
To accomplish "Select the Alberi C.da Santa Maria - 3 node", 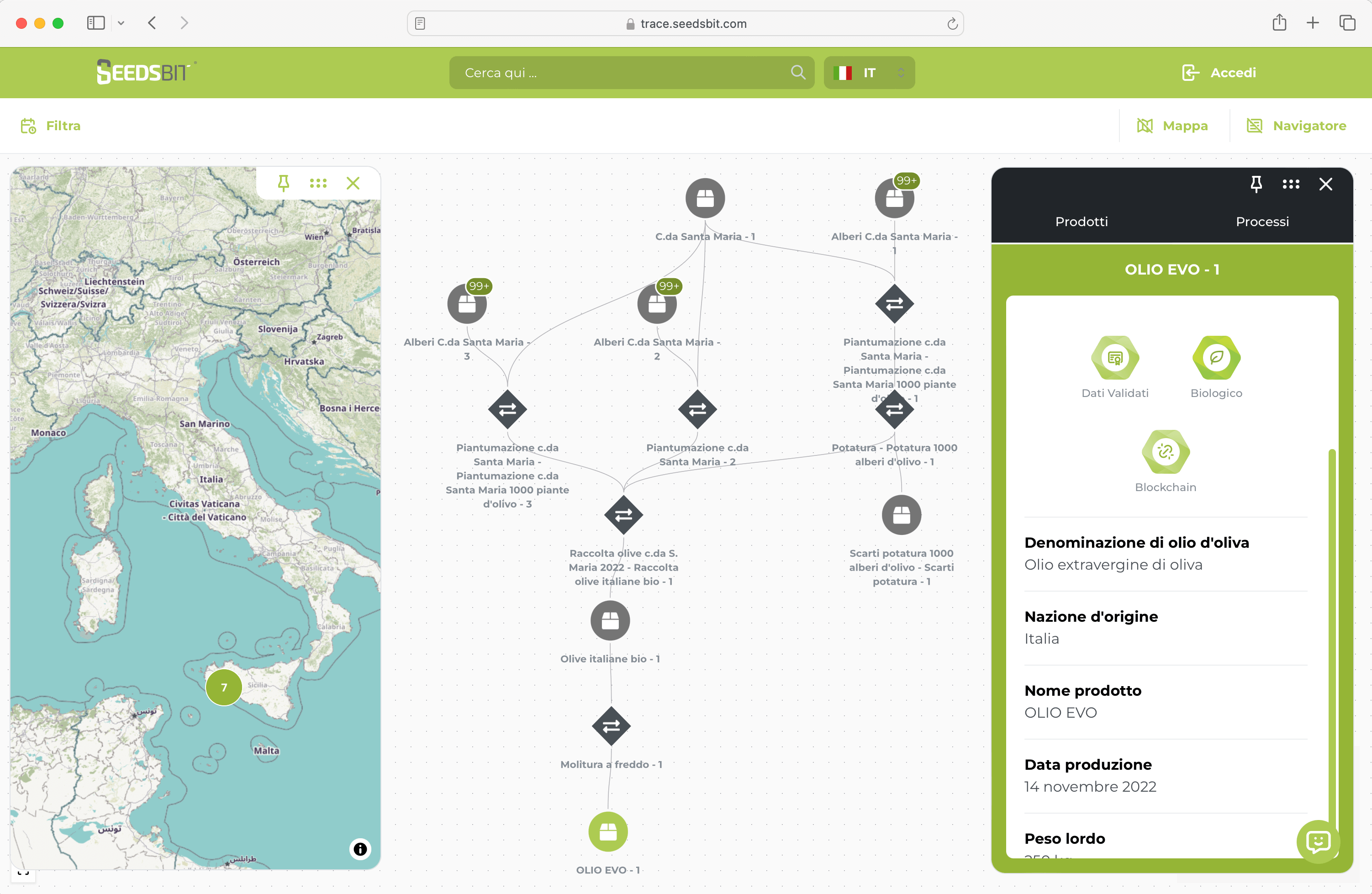I will [467, 303].
